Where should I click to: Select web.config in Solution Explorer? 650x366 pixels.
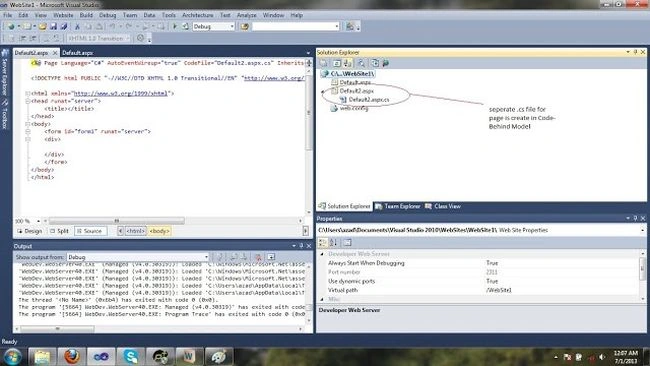point(354,108)
